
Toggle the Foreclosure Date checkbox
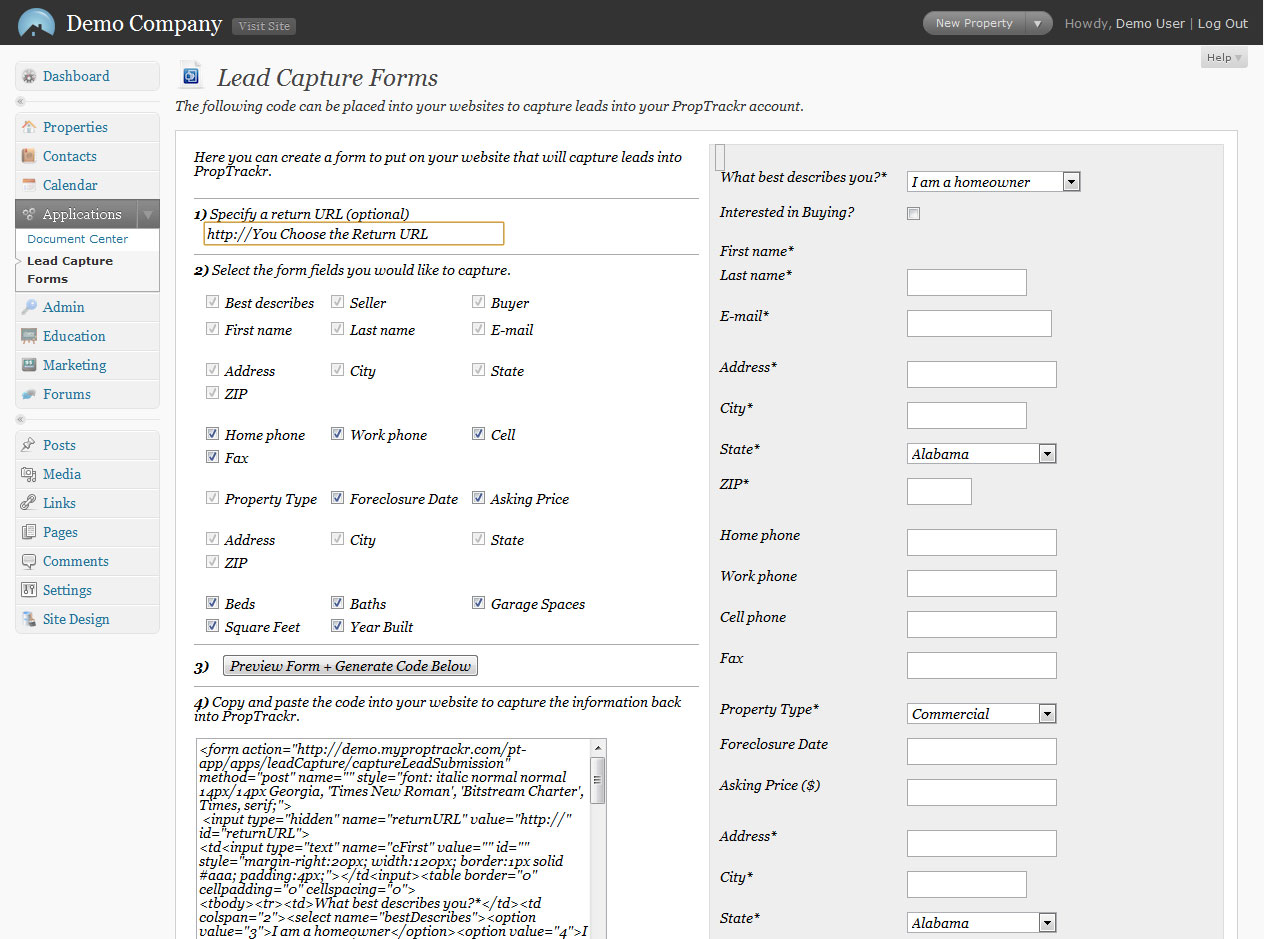tap(338, 499)
